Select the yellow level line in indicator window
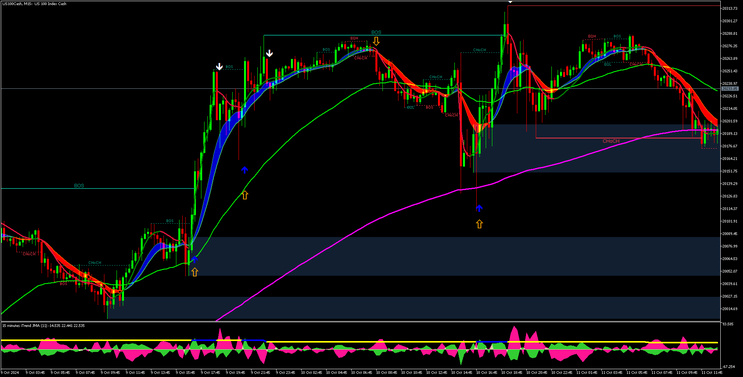The width and height of the screenshot is (743, 377). pyautogui.click(x=360, y=341)
